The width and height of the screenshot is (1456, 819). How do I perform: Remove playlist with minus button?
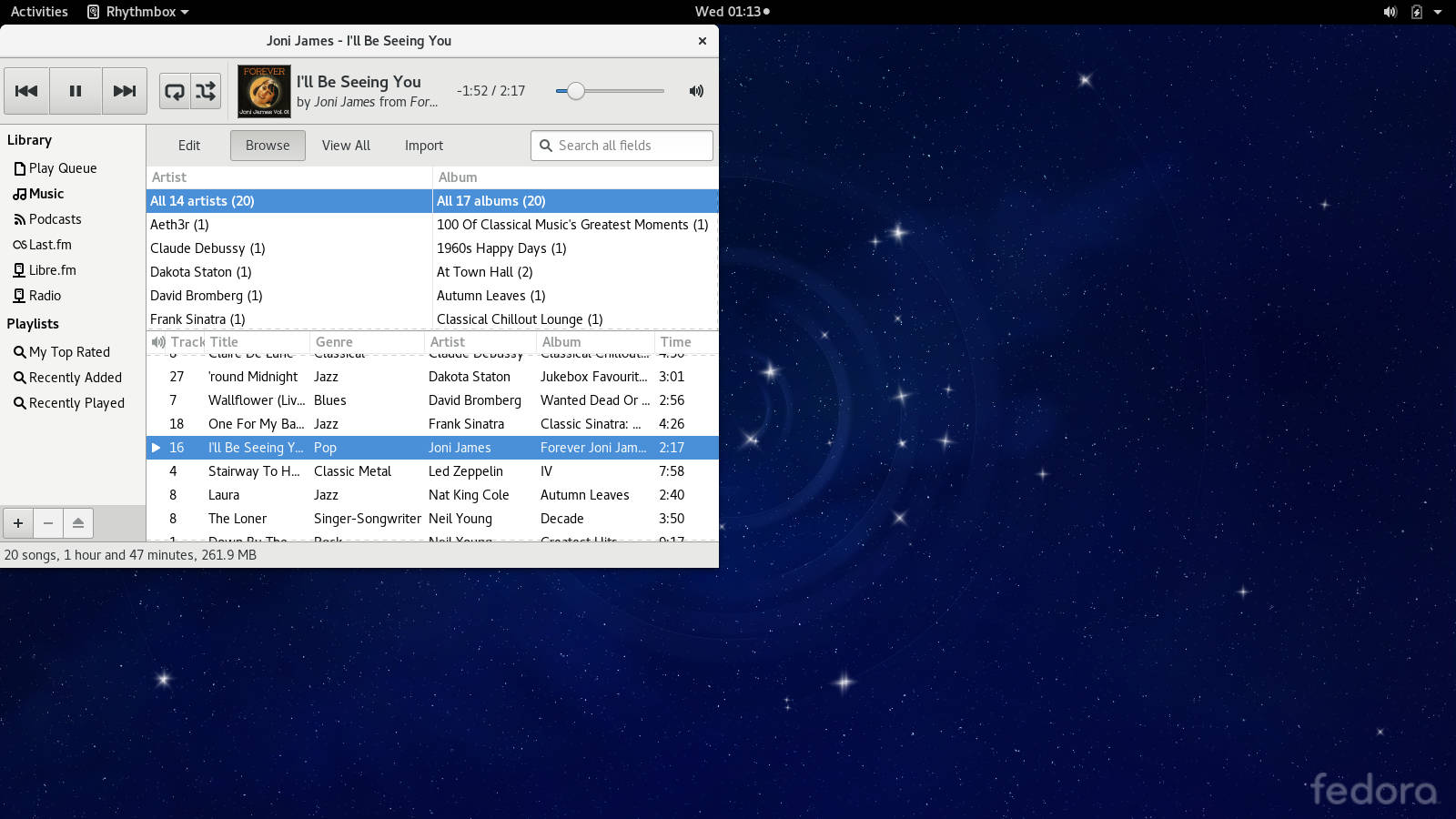tap(48, 523)
